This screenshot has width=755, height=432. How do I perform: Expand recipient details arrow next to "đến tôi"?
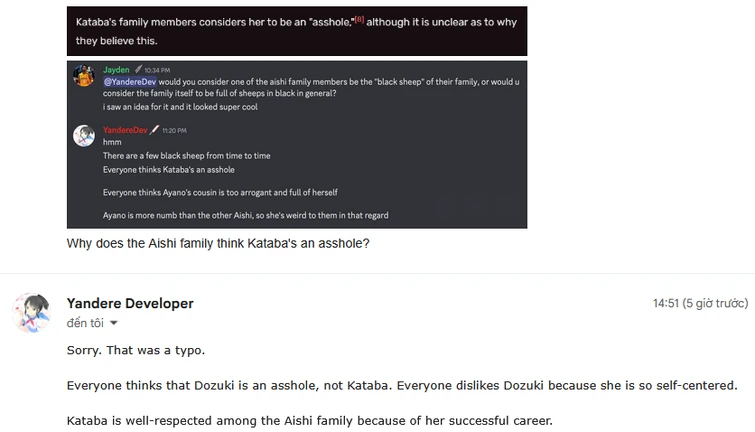(113, 323)
